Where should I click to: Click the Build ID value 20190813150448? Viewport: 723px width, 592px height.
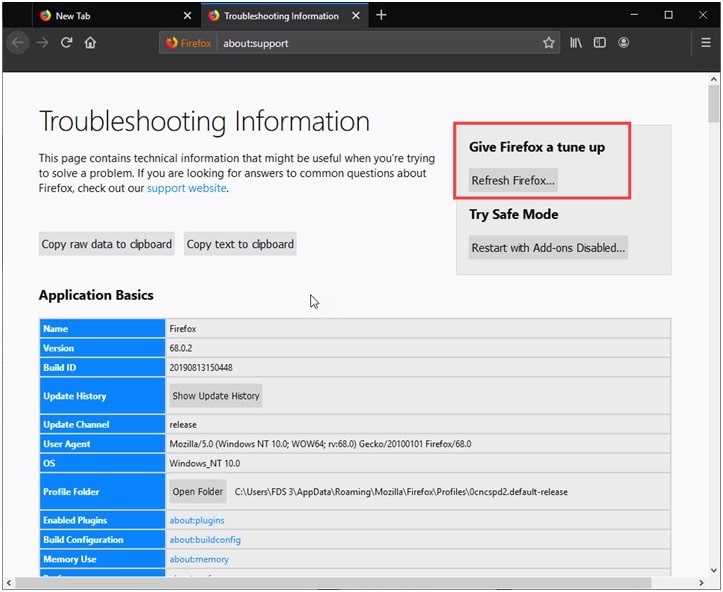(x=201, y=367)
